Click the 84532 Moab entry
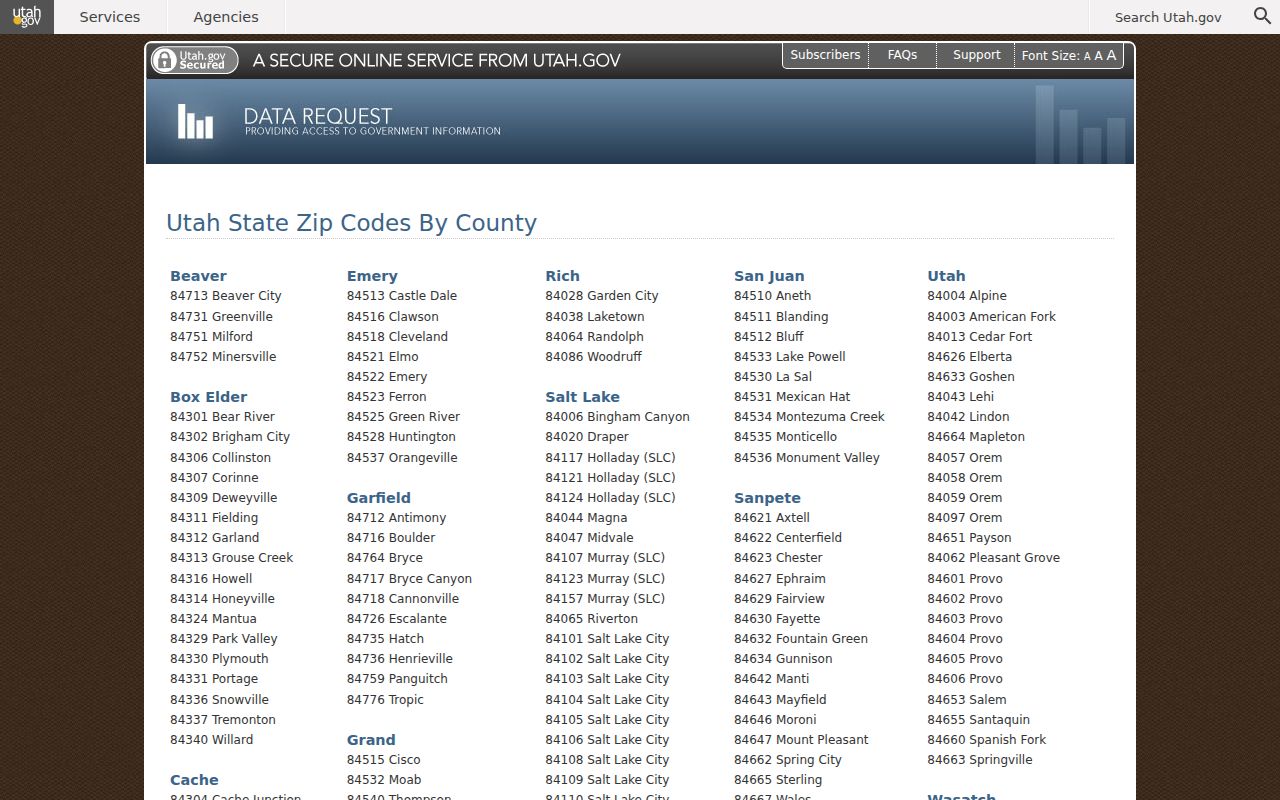Screen dimensions: 1280x800 384,780
